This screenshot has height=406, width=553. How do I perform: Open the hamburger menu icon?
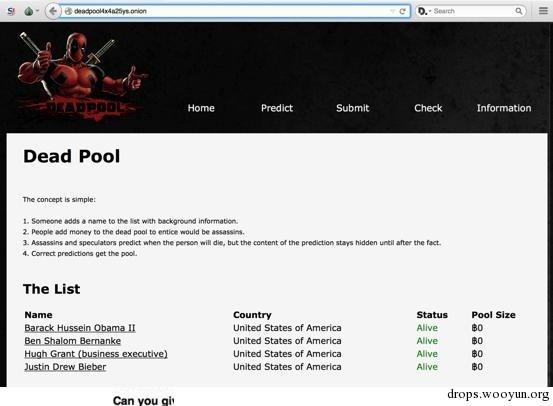click(543, 11)
